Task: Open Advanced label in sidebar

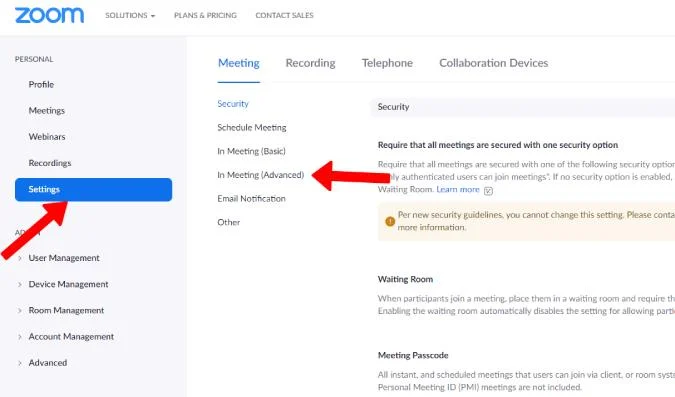Action: pos(48,363)
